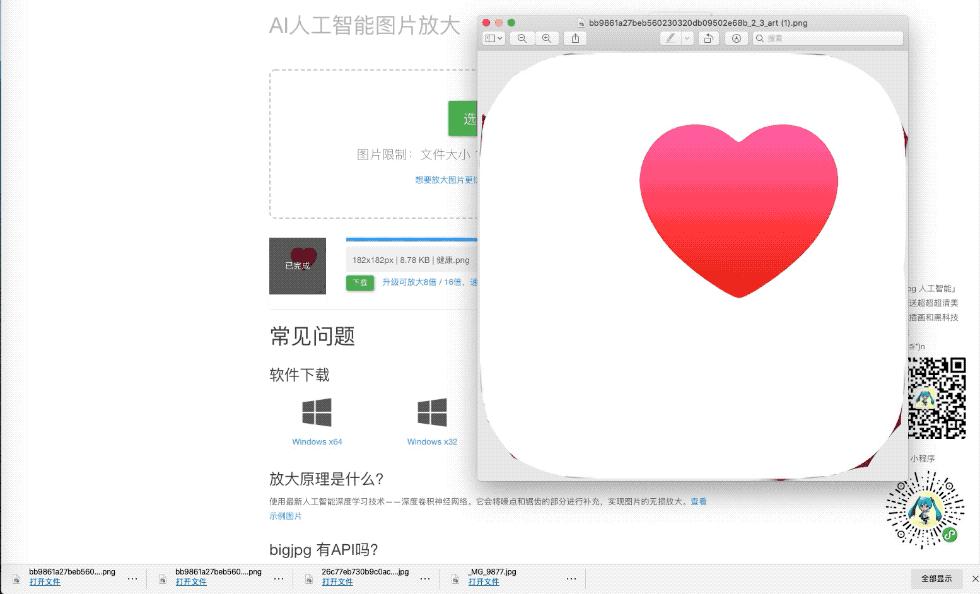980x594 pixels.
Task: Click the 已完成 heart image thumbnail
Action: click(297, 265)
